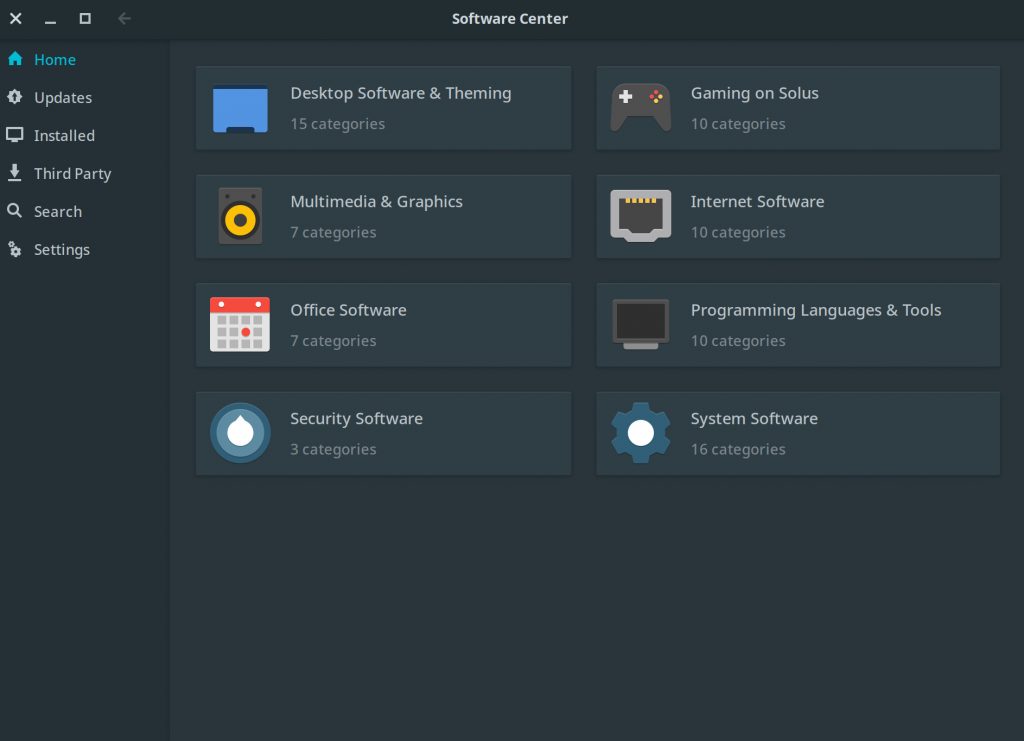Maximize the Software Center window
1024x741 pixels.
tap(85, 18)
